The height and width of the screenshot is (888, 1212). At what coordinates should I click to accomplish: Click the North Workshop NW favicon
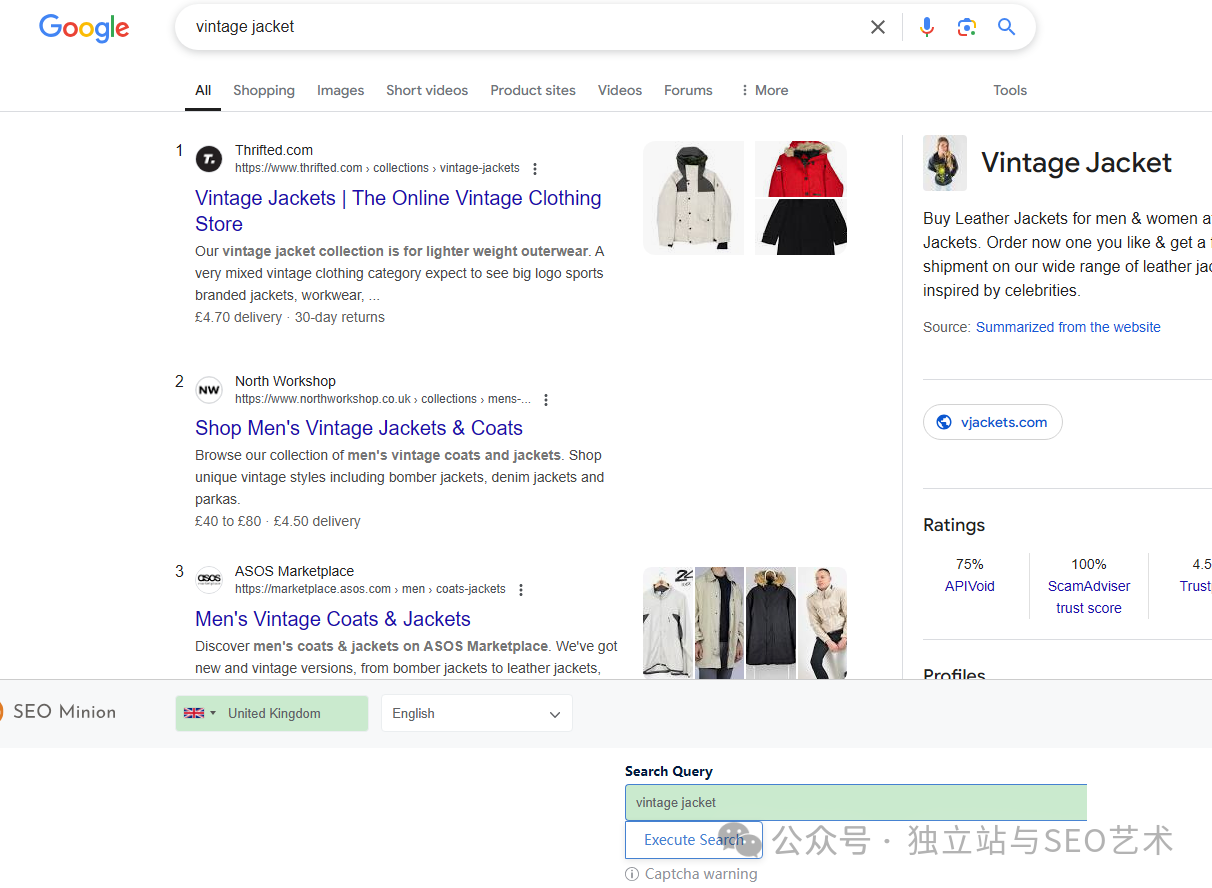[209, 390]
